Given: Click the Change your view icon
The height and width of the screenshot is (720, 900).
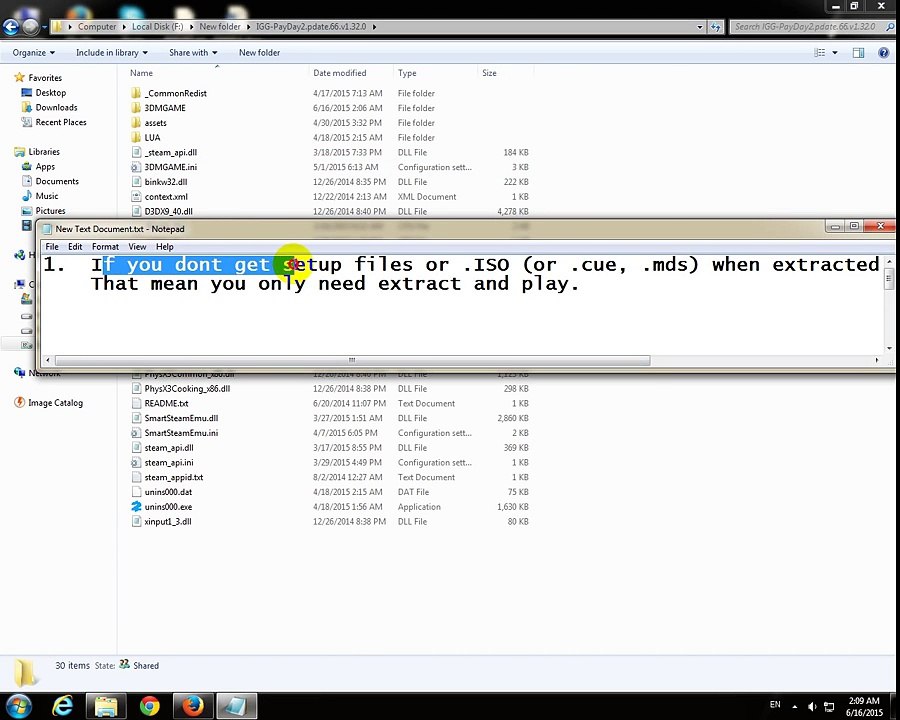Looking at the screenshot, I should [820, 53].
